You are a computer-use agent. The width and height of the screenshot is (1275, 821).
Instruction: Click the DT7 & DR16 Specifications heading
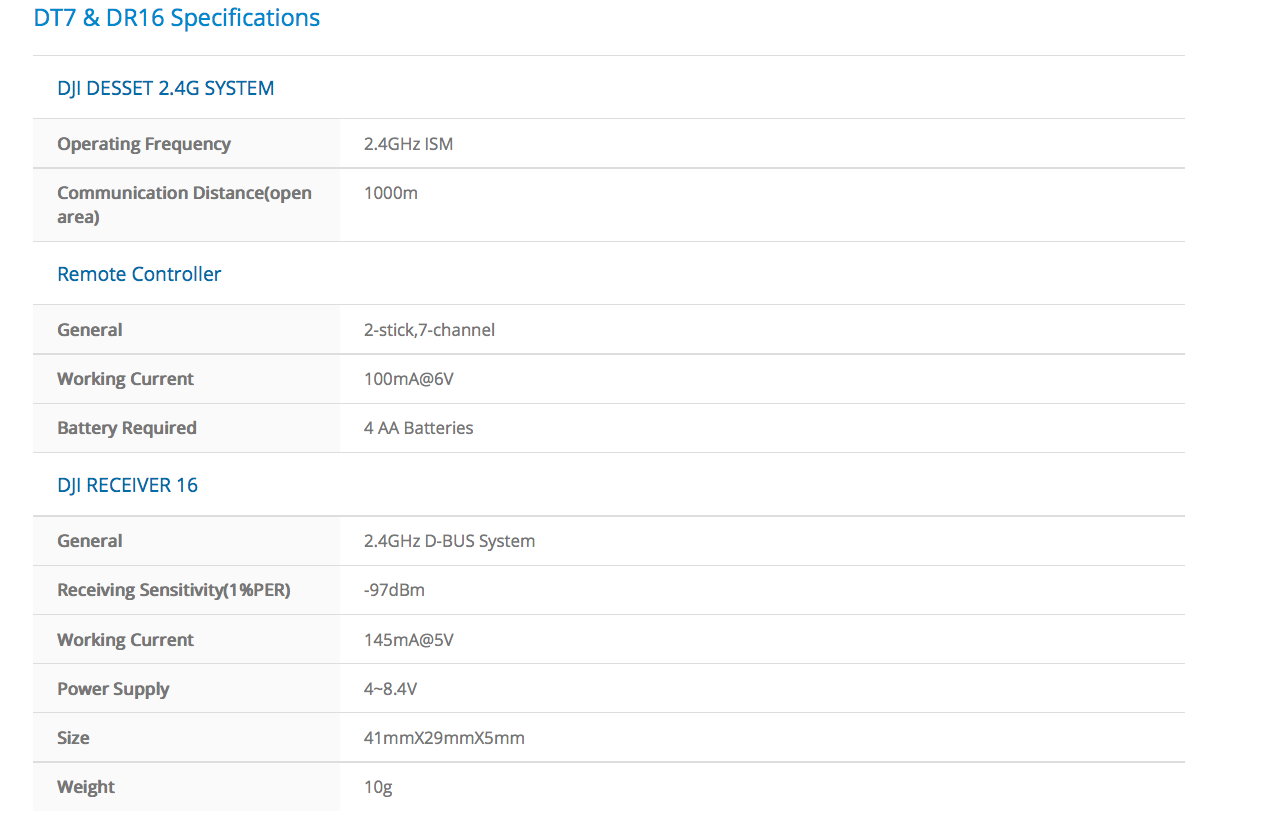click(x=177, y=18)
